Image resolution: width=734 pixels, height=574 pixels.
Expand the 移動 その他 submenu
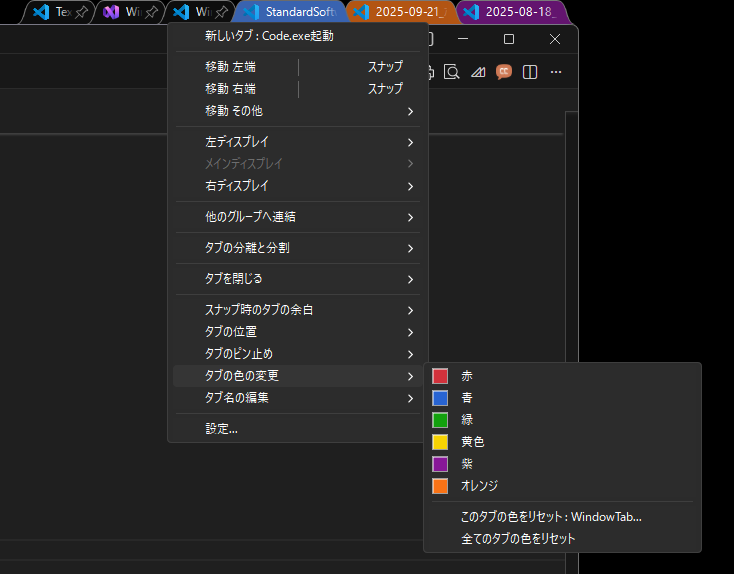(300, 111)
